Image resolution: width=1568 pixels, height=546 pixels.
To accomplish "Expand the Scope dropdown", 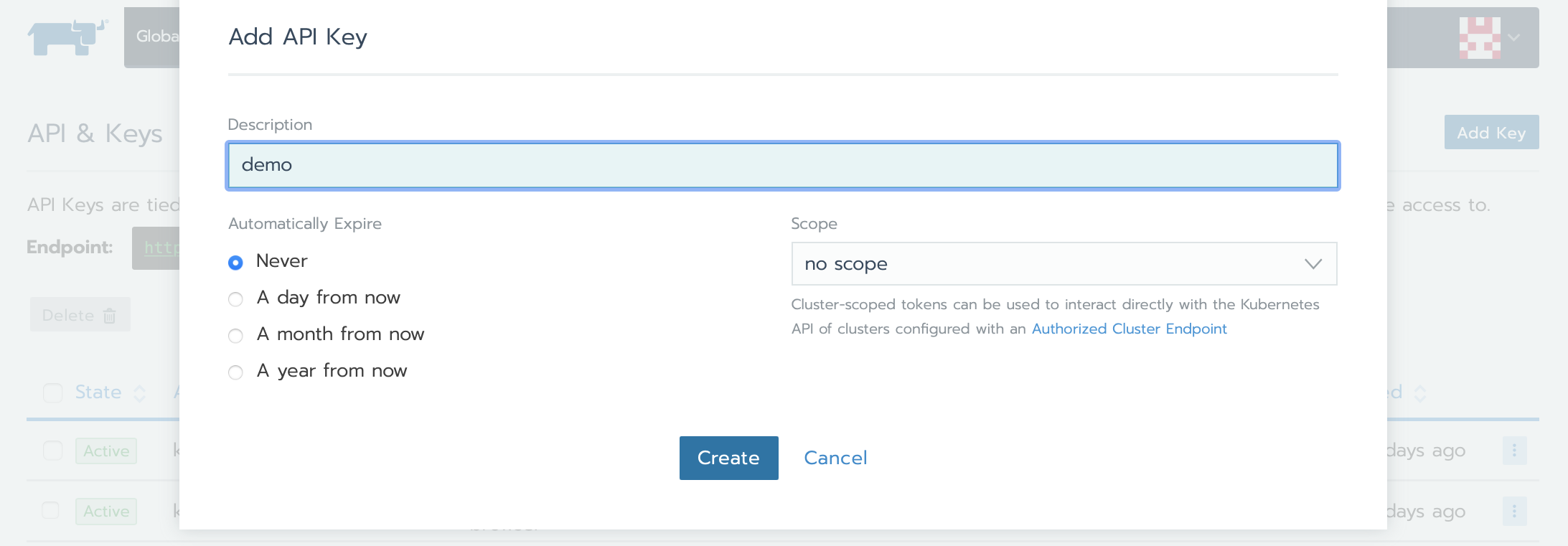I will coord(1064,264).
